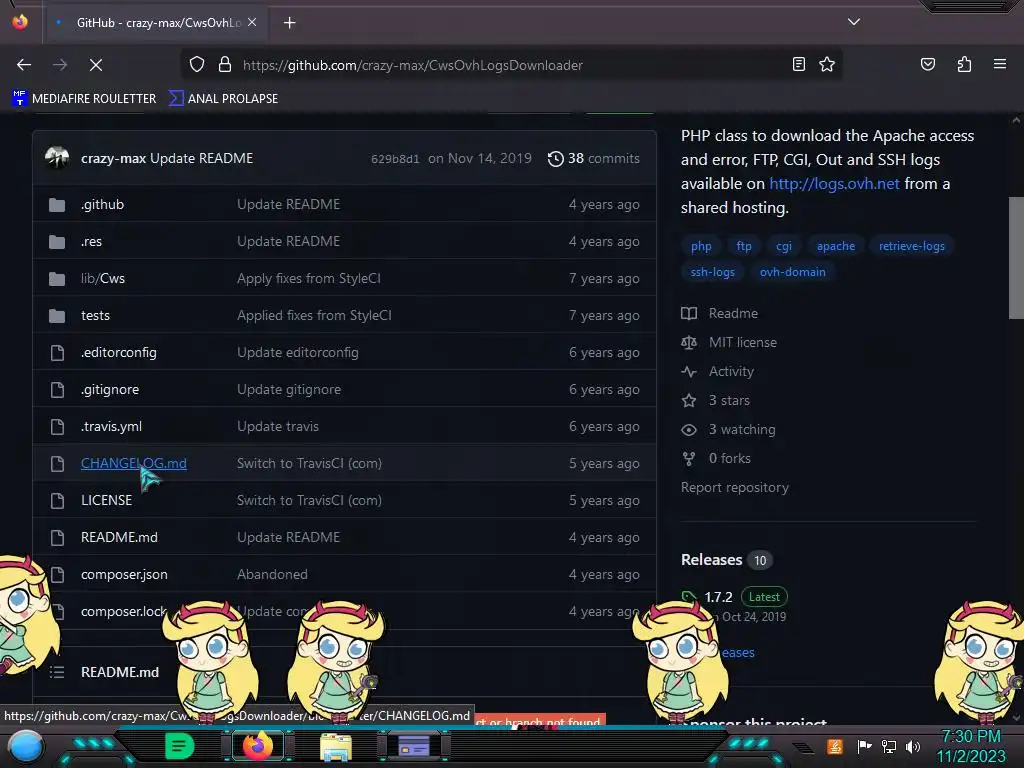The image size is (1024, 768).
Task: Open the CHANGELOG.md file
Action: pos(134,463)
